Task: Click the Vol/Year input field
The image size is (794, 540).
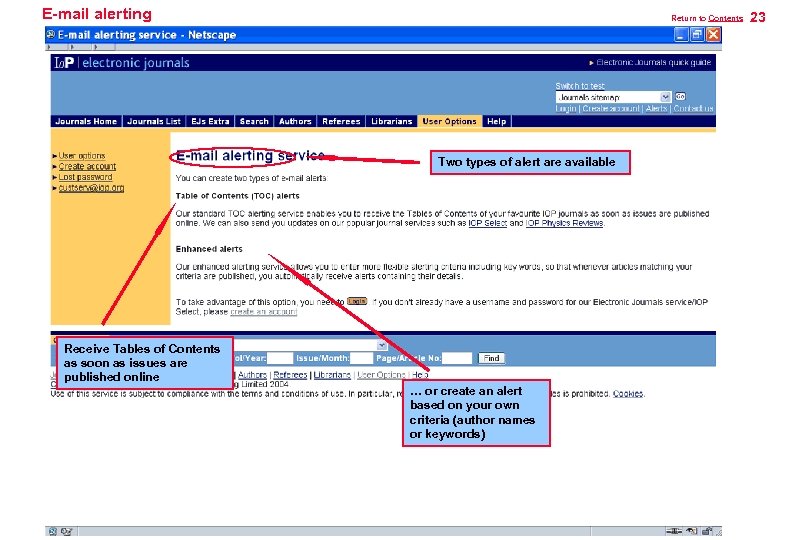Action: point(280,358)
